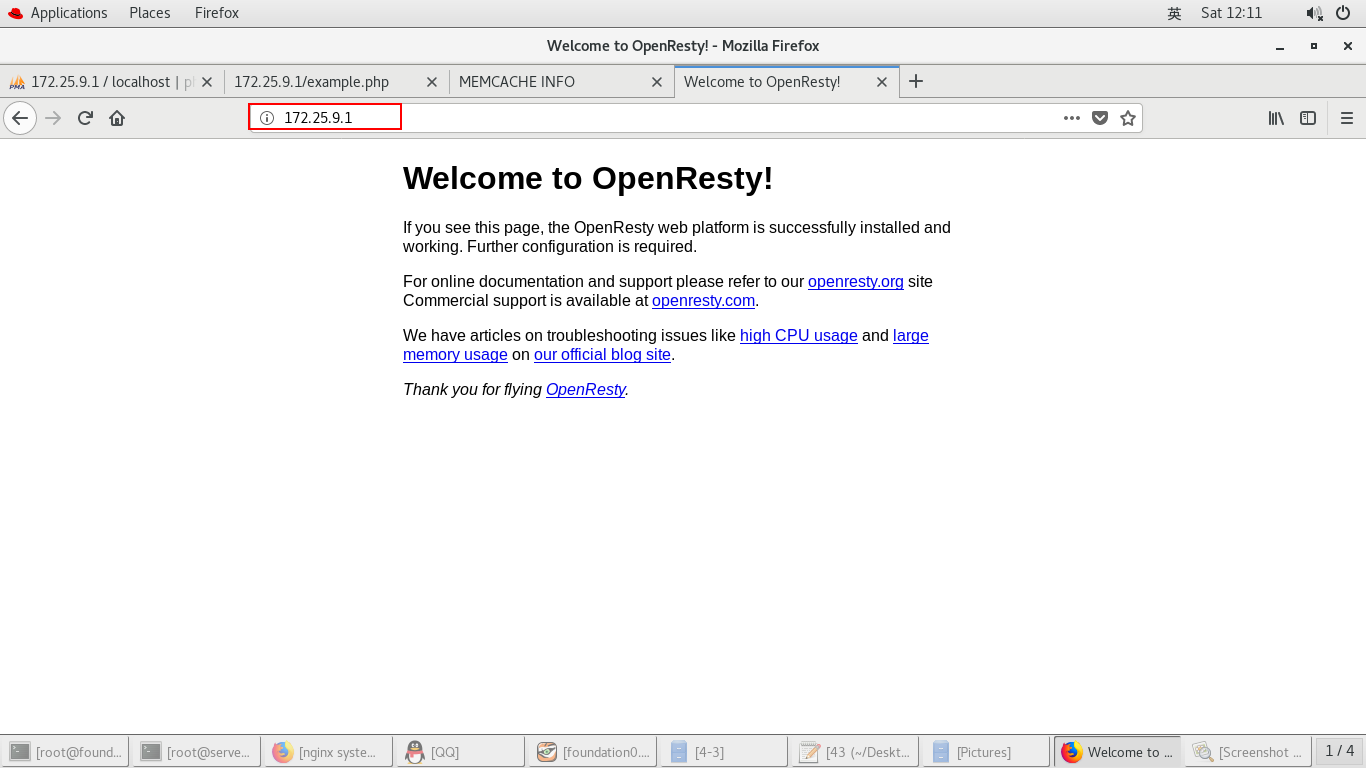The image size is (1366, 768).
Task: Open the 1 / 4 workspace switcher
Action: (1340, 751)
